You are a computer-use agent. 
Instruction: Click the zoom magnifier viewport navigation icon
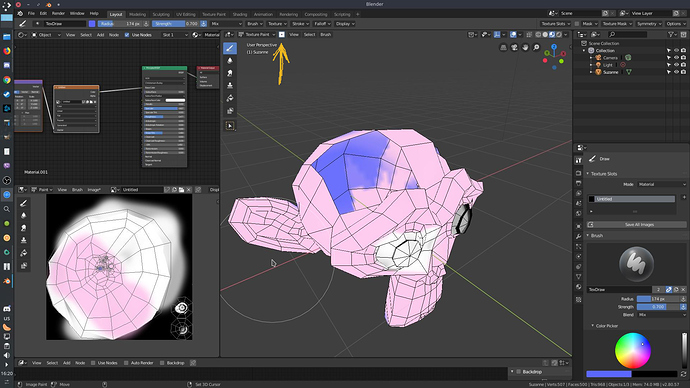[536, 47]
